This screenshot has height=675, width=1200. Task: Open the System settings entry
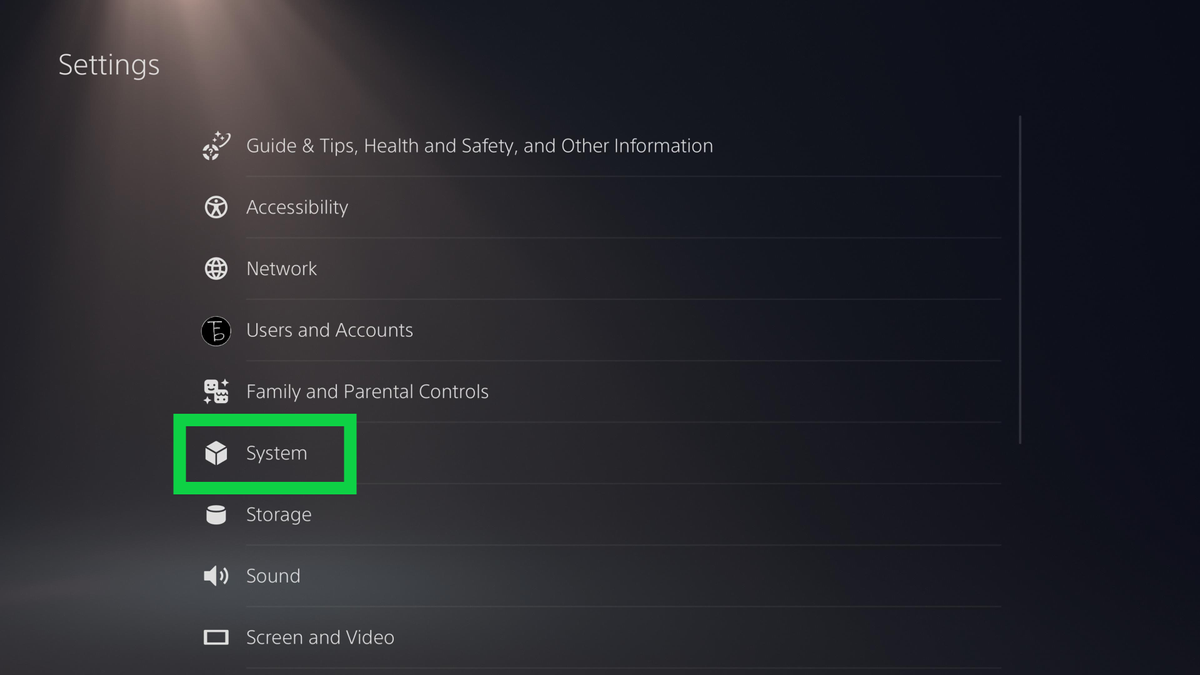click(x=276, y=453)
